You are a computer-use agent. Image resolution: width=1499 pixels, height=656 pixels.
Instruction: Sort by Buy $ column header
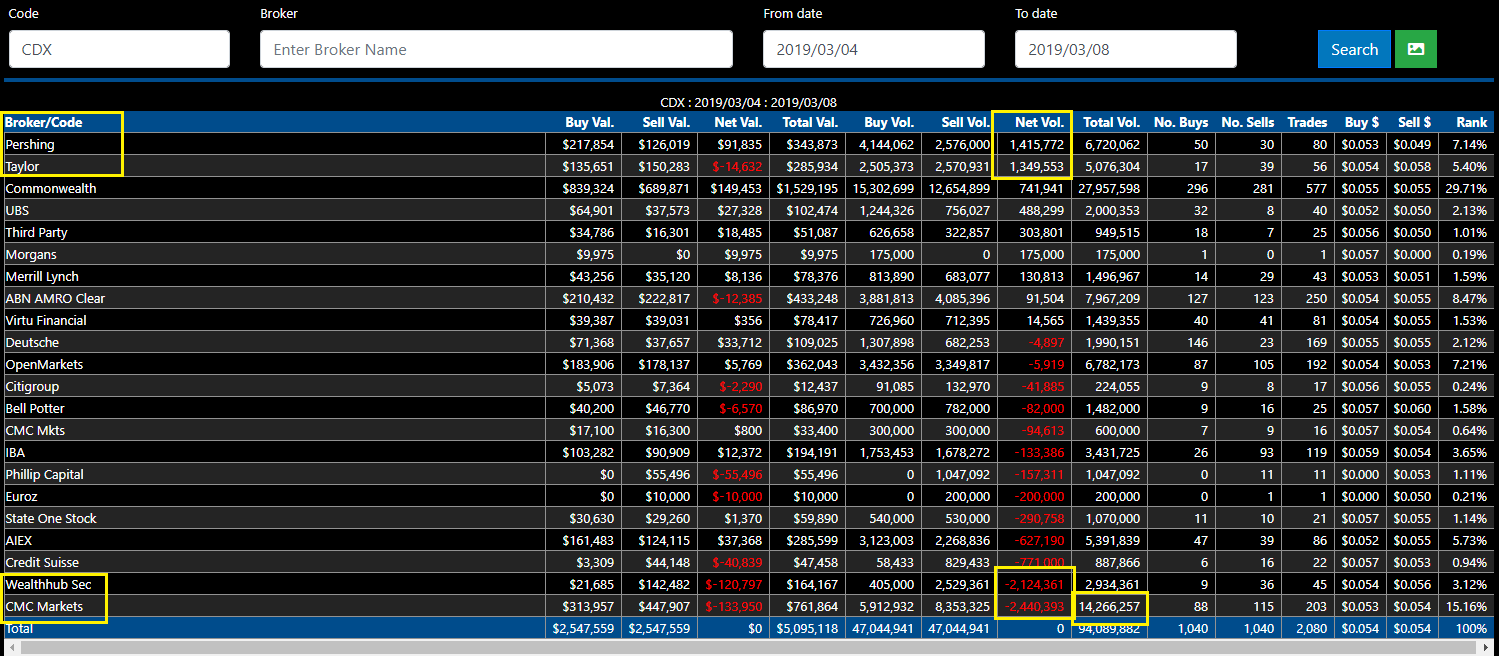point(1363,122)
